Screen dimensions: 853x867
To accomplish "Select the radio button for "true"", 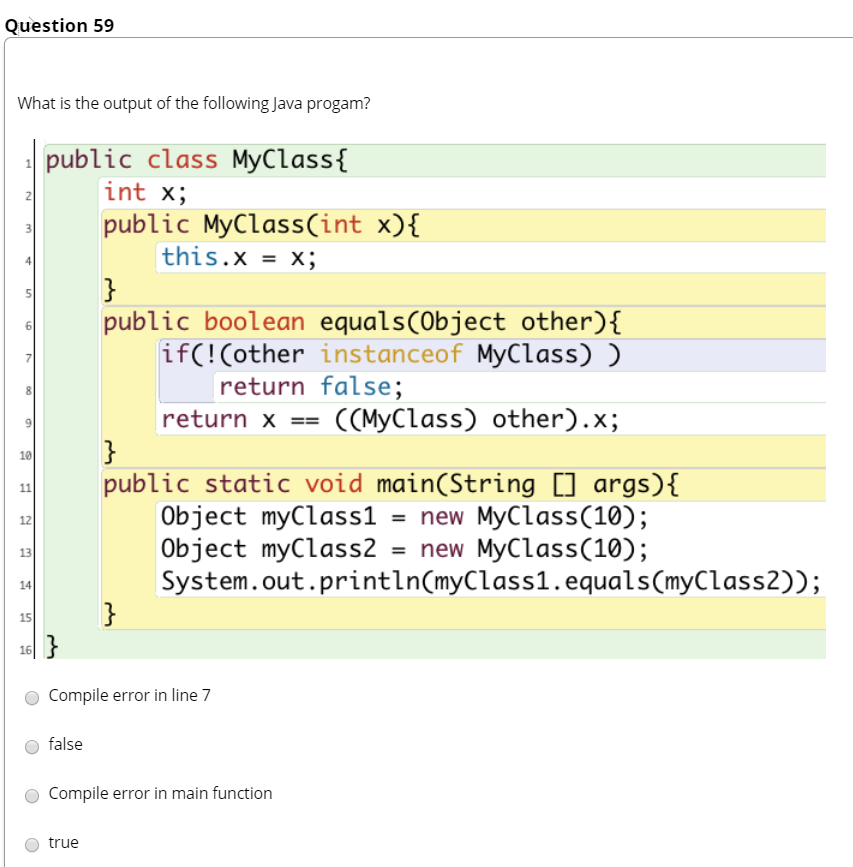I will tap(32, 844).
